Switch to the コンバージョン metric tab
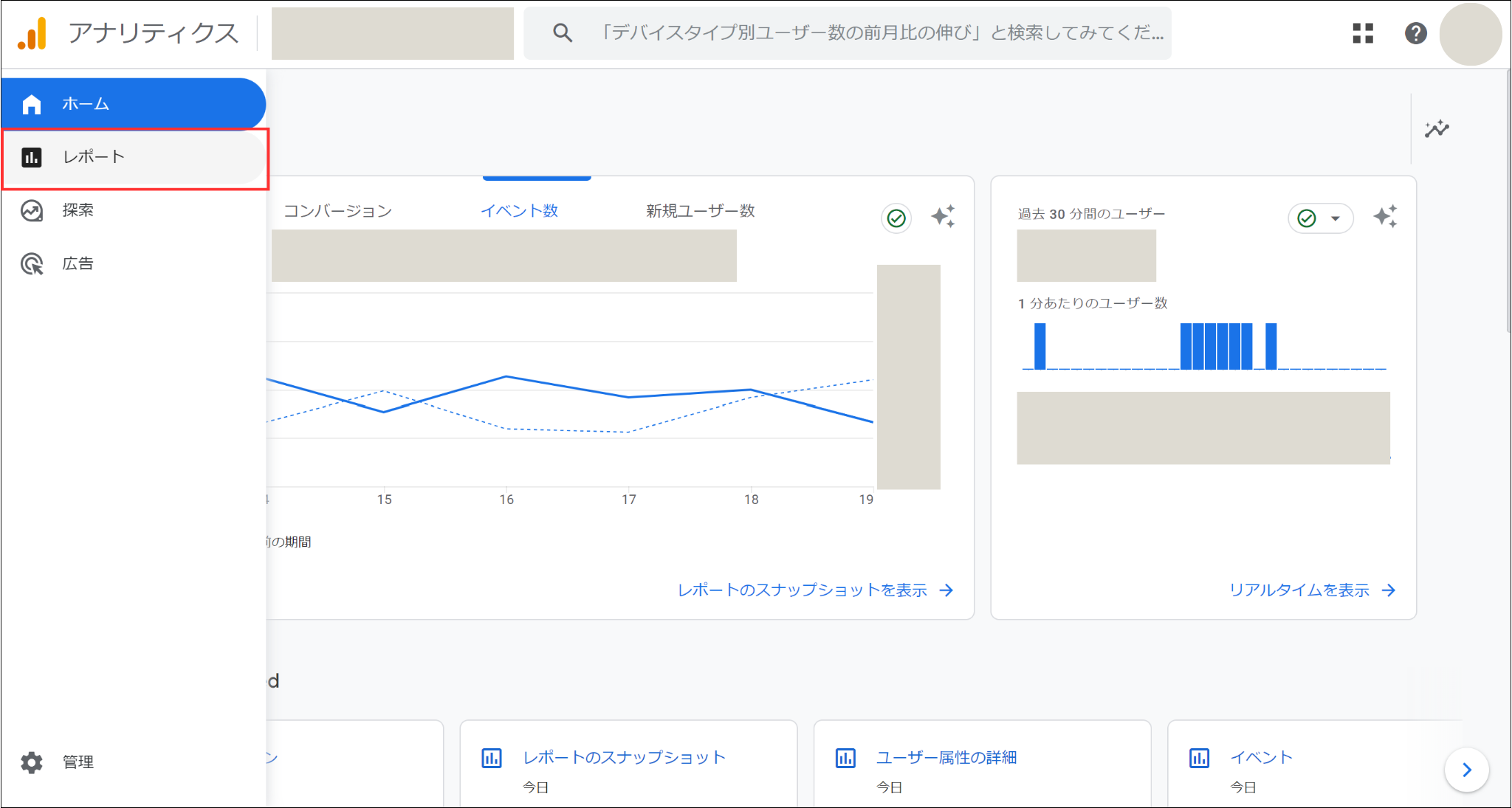The width and height of the screenshot is (1512, 808). (x=337, y=211)
